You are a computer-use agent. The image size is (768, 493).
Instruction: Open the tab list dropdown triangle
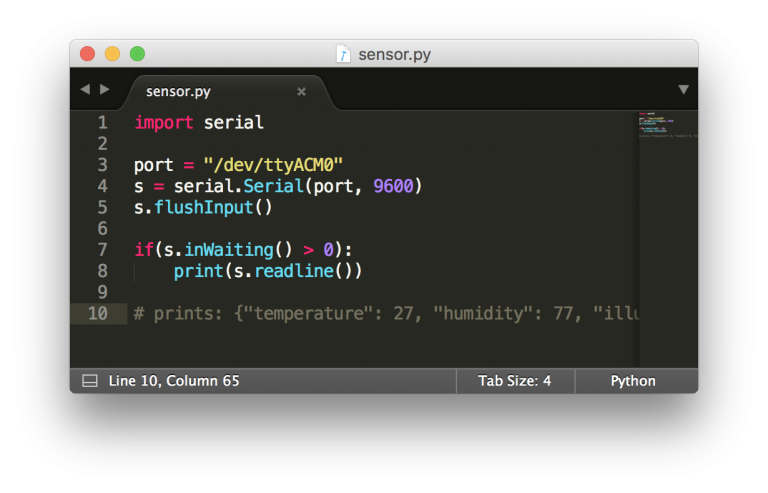click(x=683, y=90)
